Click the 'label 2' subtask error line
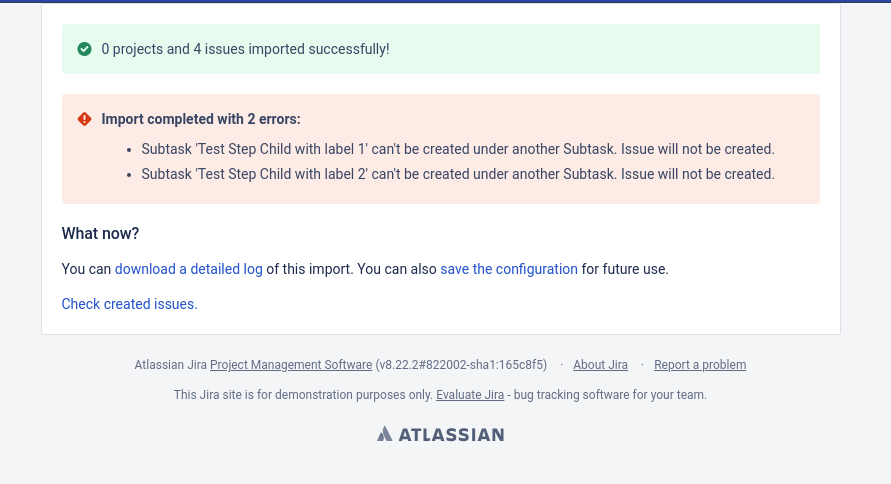 (458, 174)
